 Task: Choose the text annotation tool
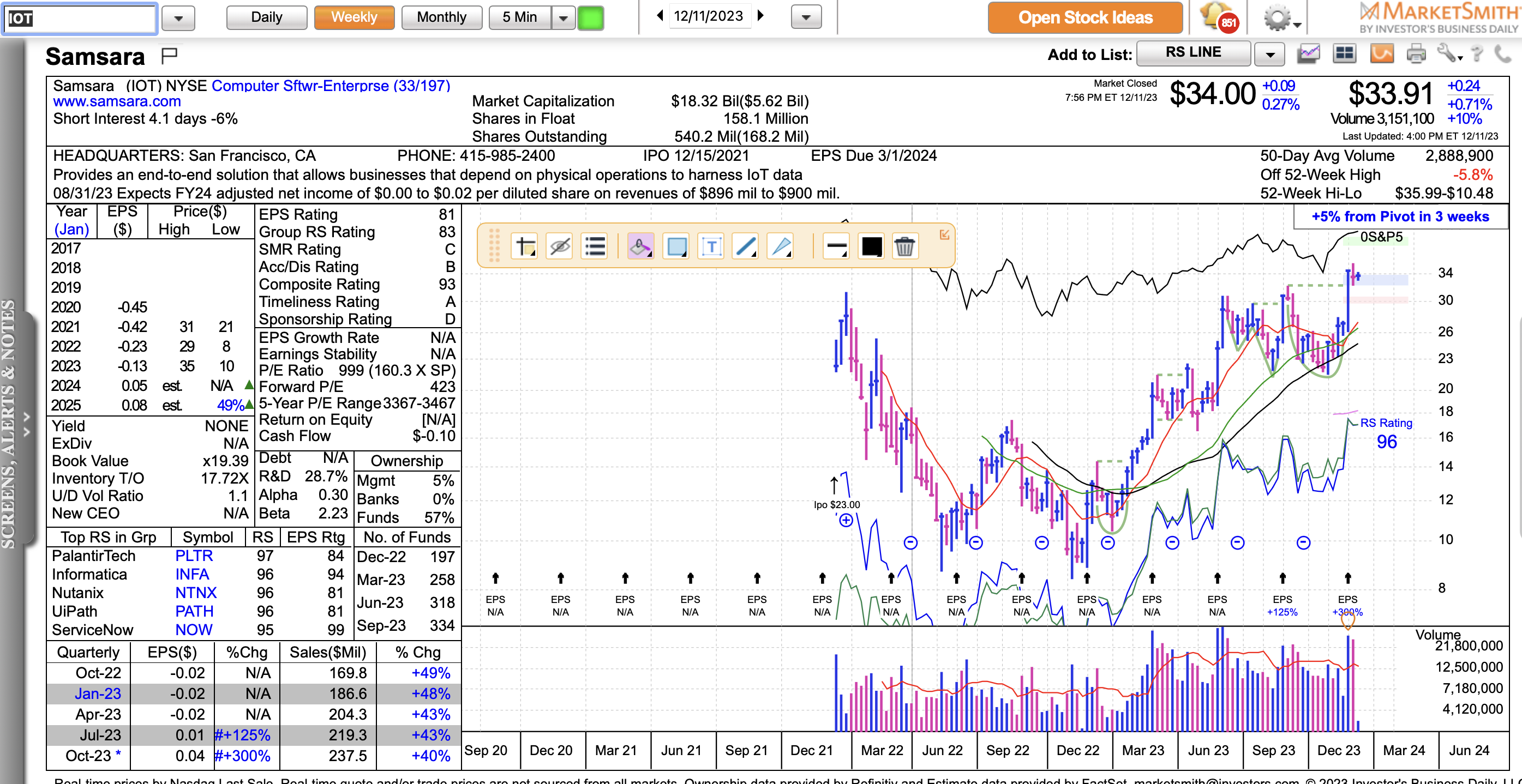(x=711, y=246)
